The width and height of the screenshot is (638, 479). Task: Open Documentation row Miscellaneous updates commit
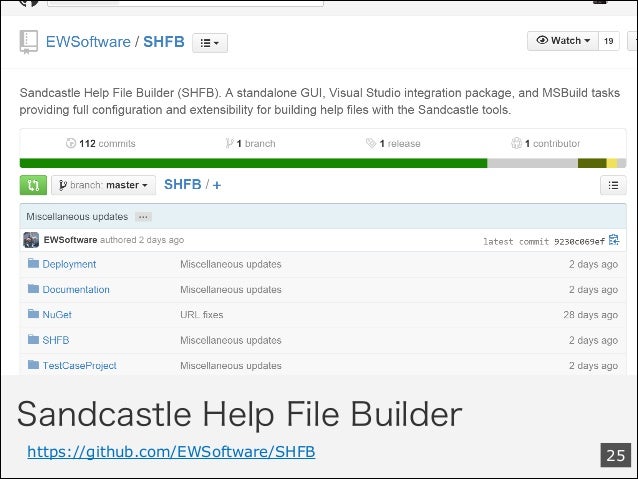click(x=231, y=289)
